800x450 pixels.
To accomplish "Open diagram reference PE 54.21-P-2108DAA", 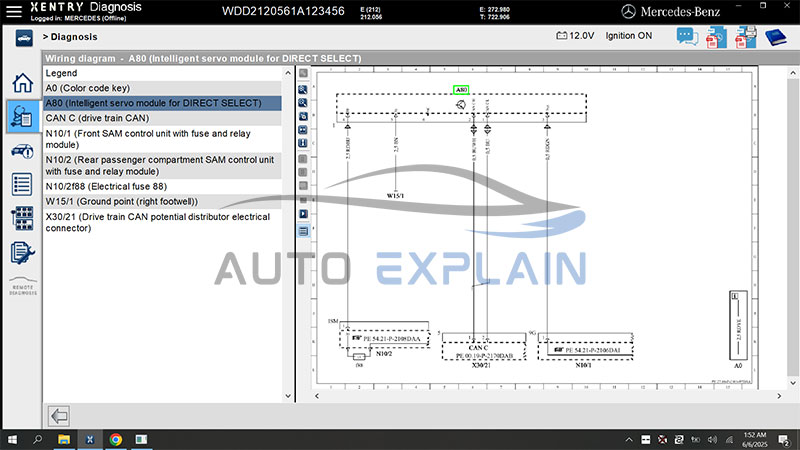I will point(392,339).
